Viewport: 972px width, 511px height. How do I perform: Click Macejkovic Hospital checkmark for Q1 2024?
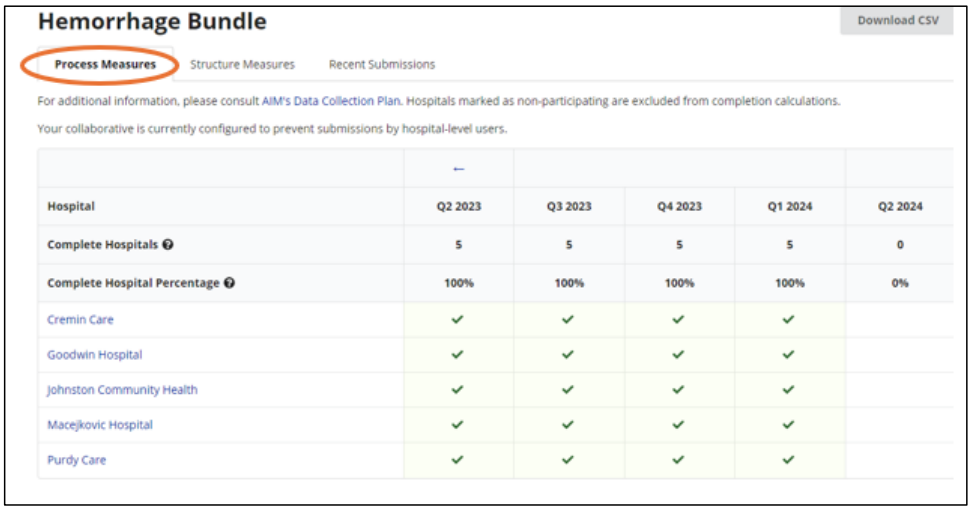point(788,425)
